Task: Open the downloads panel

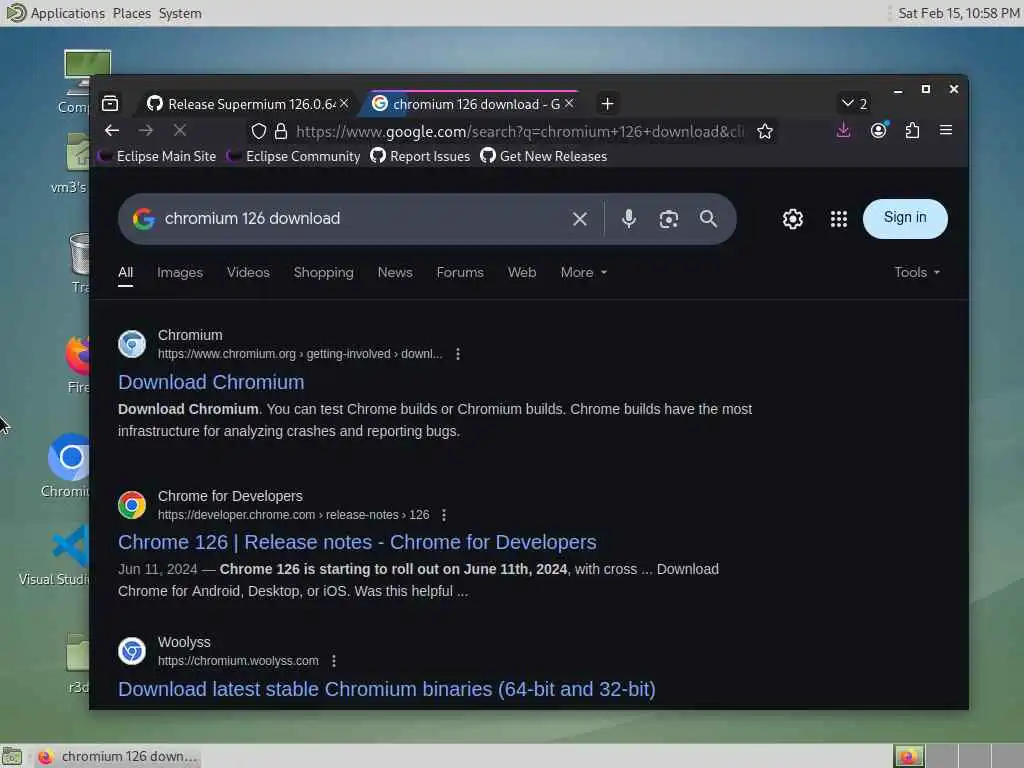Action: pos(843,130)
